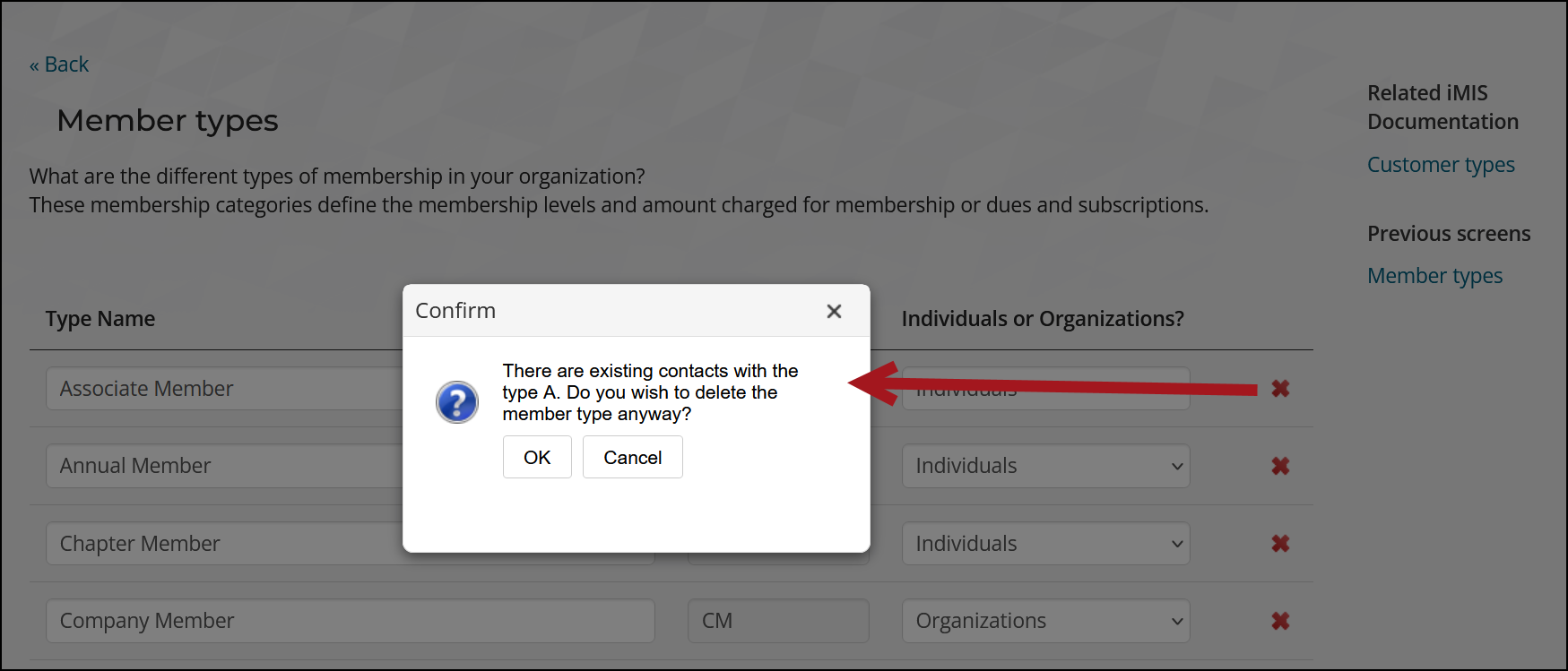Delete the Annual Member type row
This screenshot has width=1568, height=671.
(1280, 466)
